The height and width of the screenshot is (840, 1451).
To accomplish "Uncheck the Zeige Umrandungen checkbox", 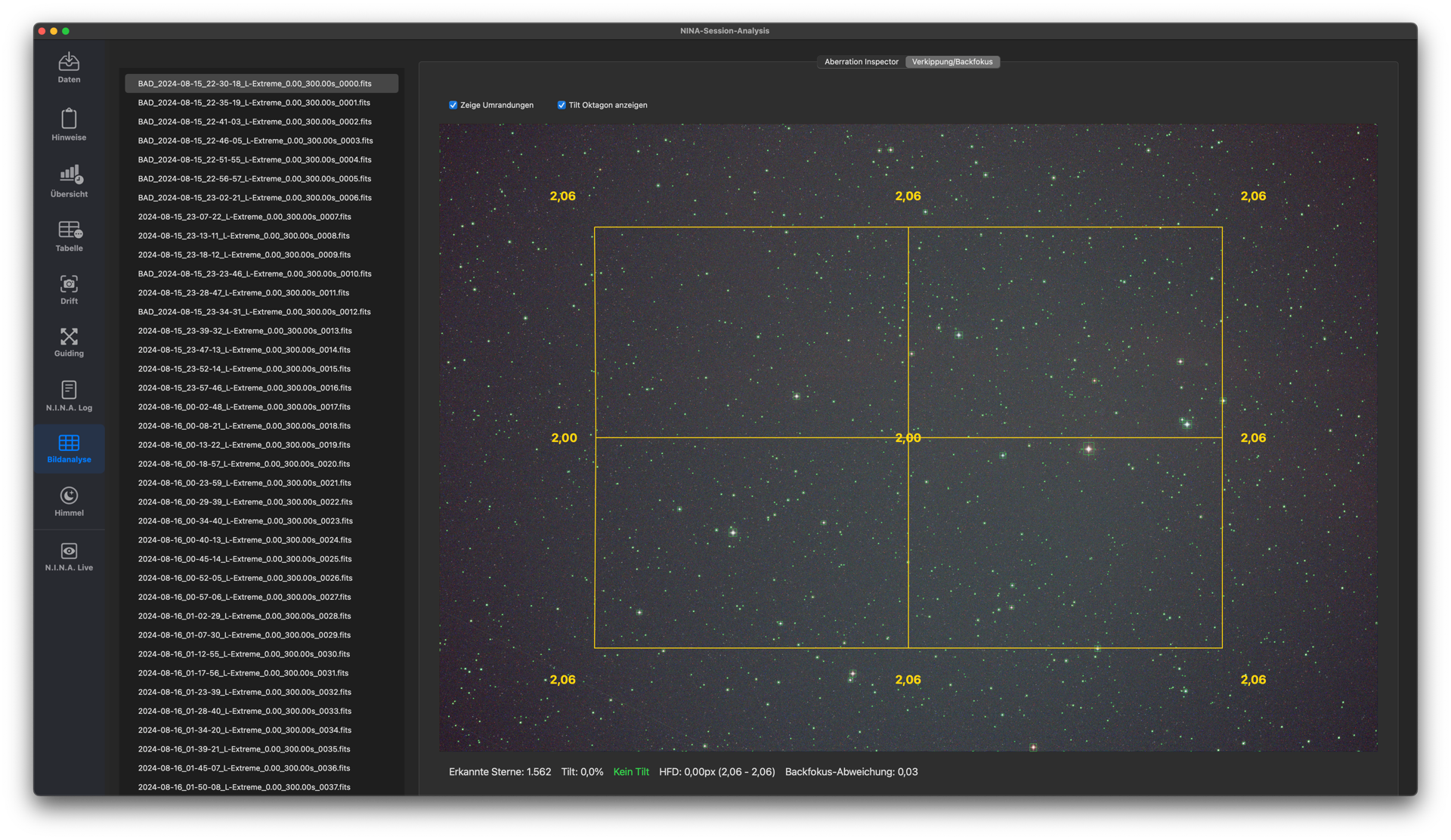I will click(453, 105).
